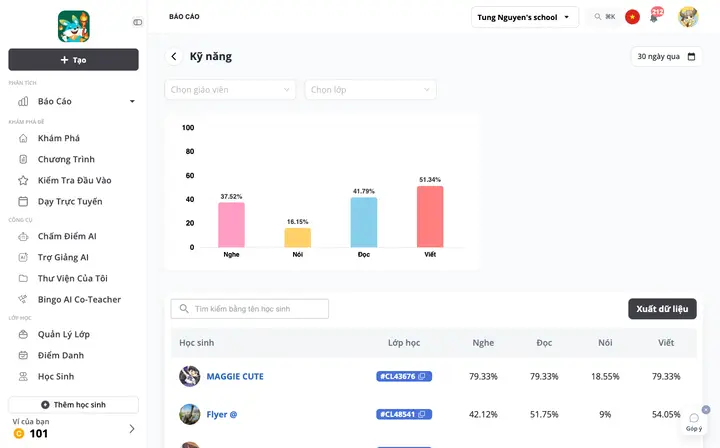The width and height of the screenshot is (720, 448).
Task: Sort by the Viết column header
Action: [666, 343]
